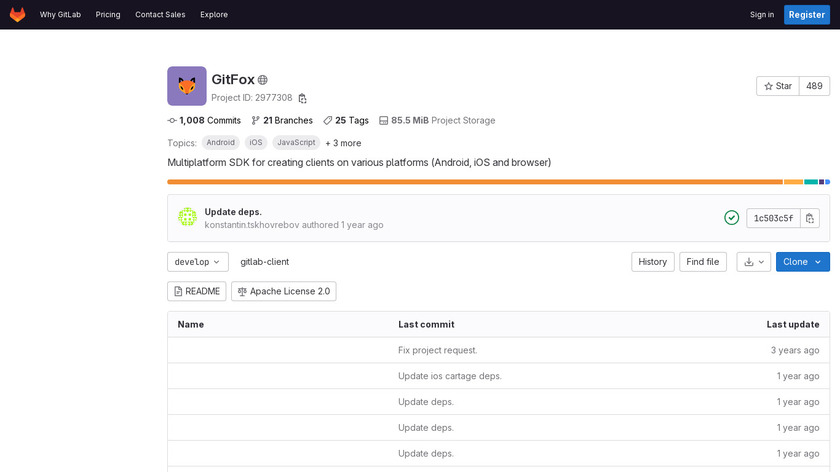The image size is (840, 472).
Task: Open Why GitLab menu item
Action: [62, 15]
